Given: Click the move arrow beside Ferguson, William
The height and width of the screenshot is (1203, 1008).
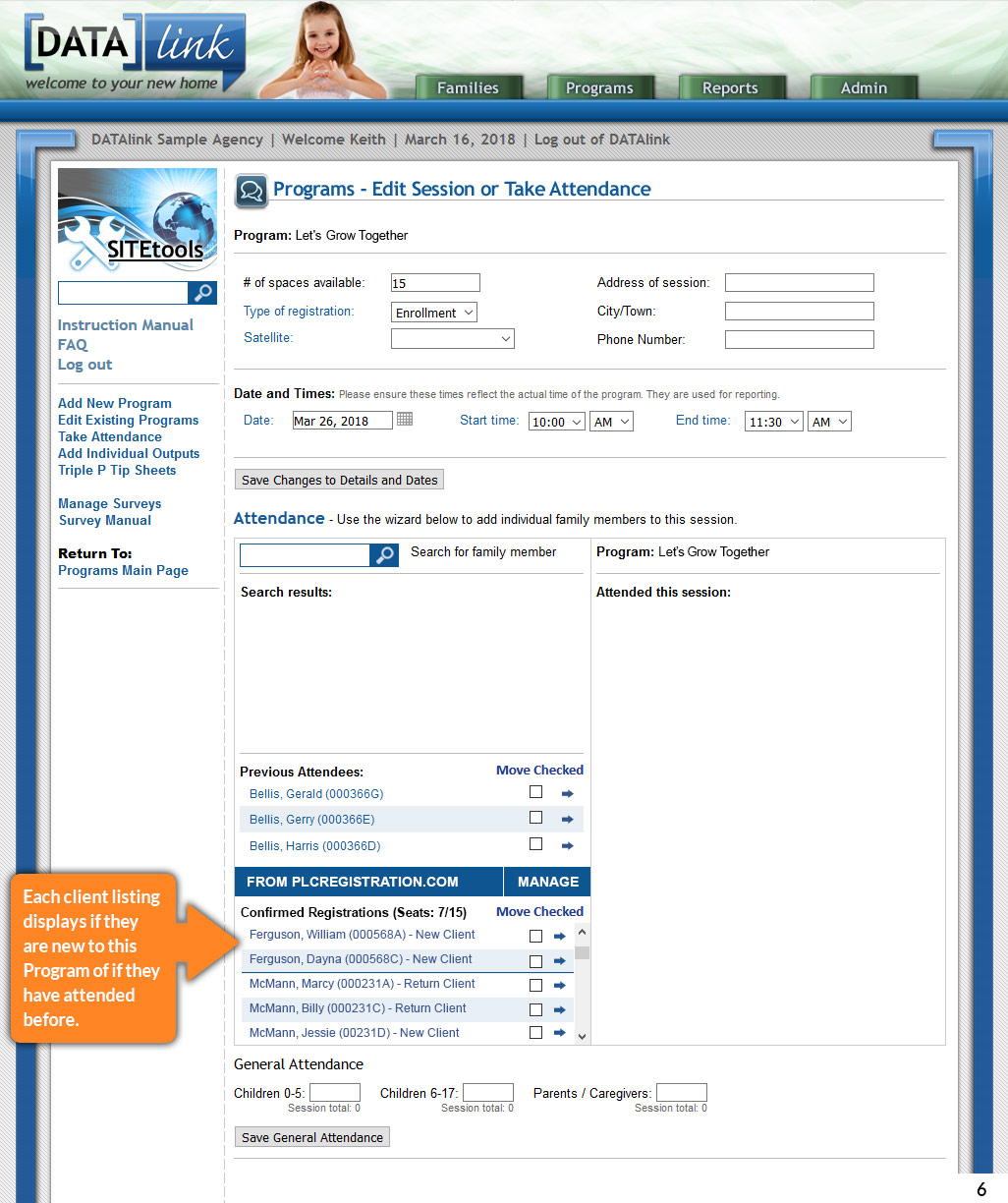Looking at the screenshot, I should pyautogui.click(x=560, y=937).
